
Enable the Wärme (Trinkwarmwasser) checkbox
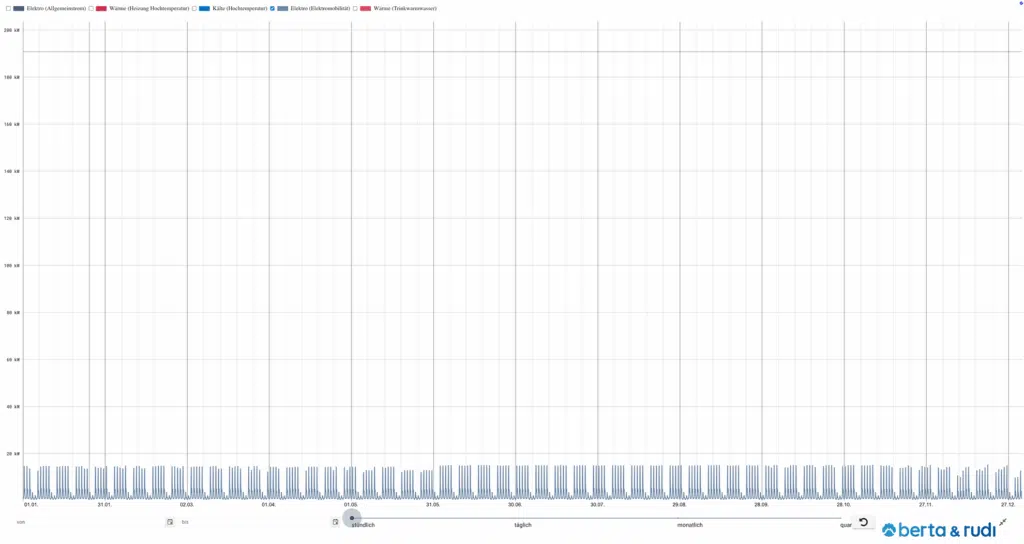click(x=355, y=8)
